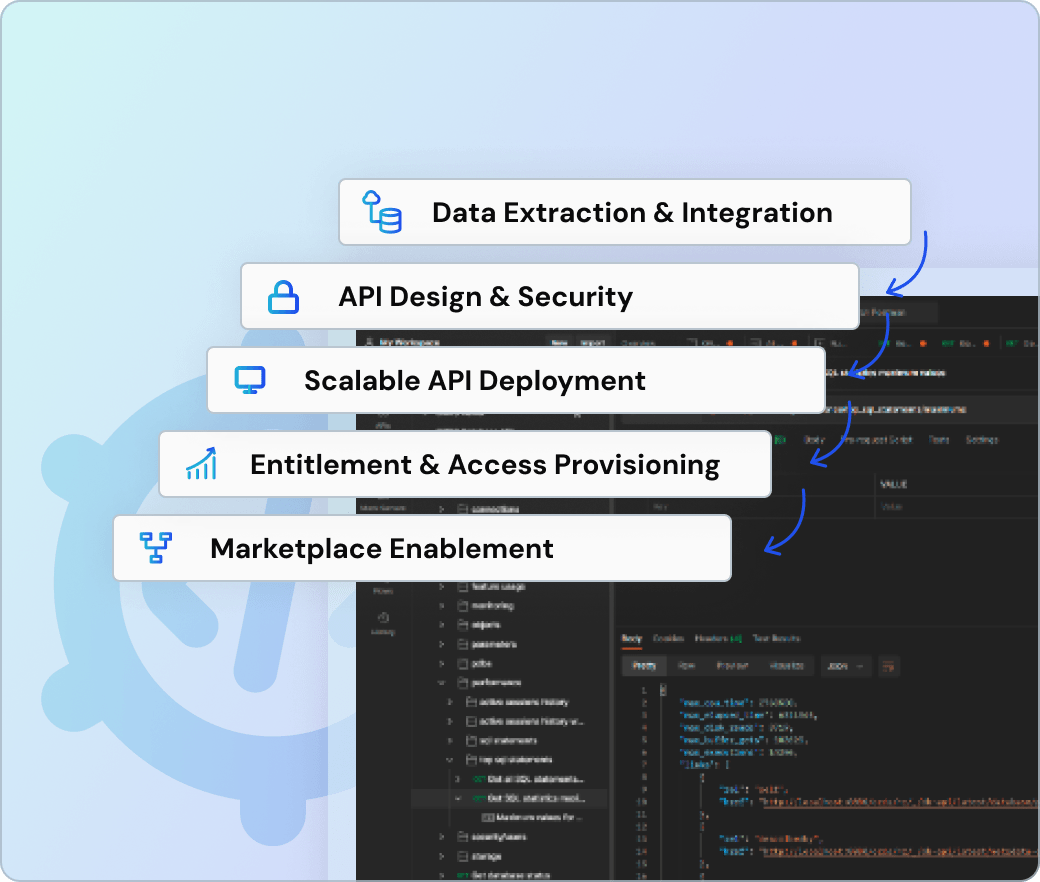This screenshot has height=882, width=1040.
Task: Click the performance folder icon in collection tree
Action: [463, 682]
